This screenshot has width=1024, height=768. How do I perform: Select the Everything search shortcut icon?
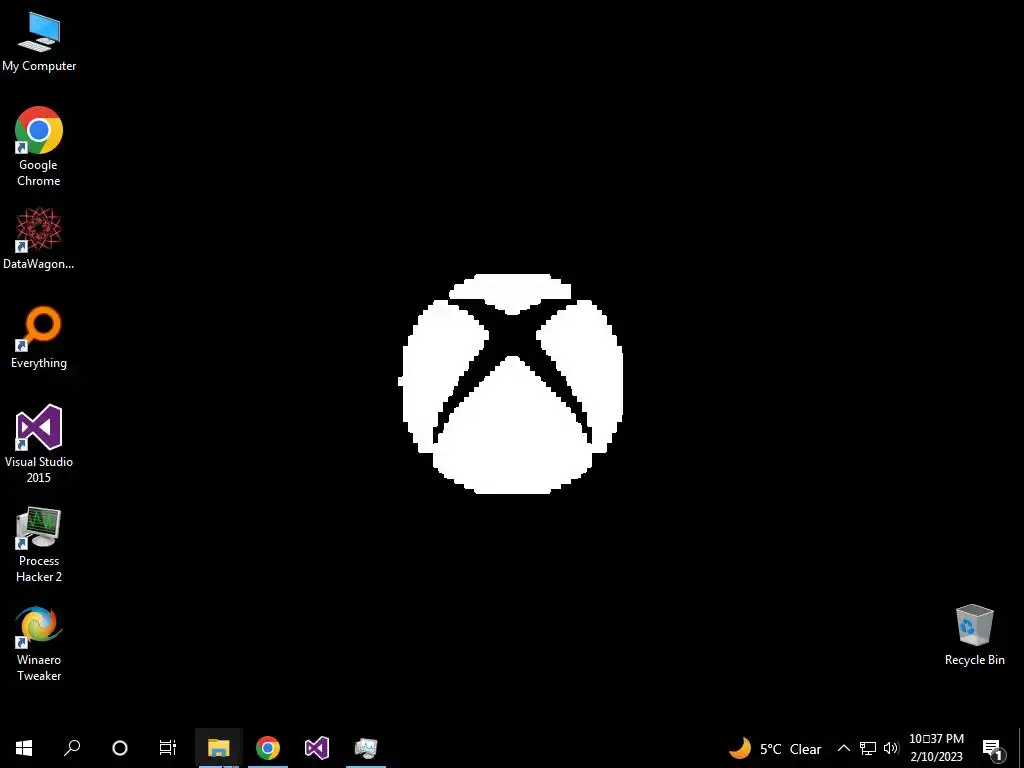(39, 338)
